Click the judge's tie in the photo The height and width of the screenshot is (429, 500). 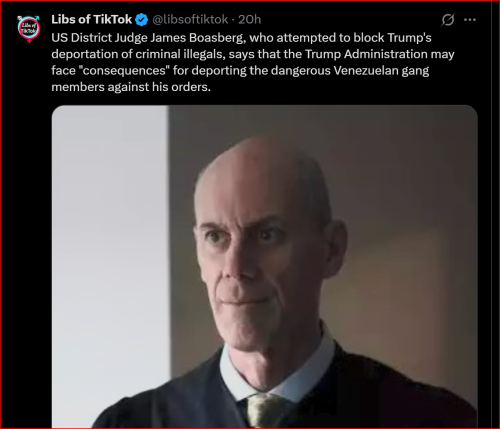tap(263, 411)
